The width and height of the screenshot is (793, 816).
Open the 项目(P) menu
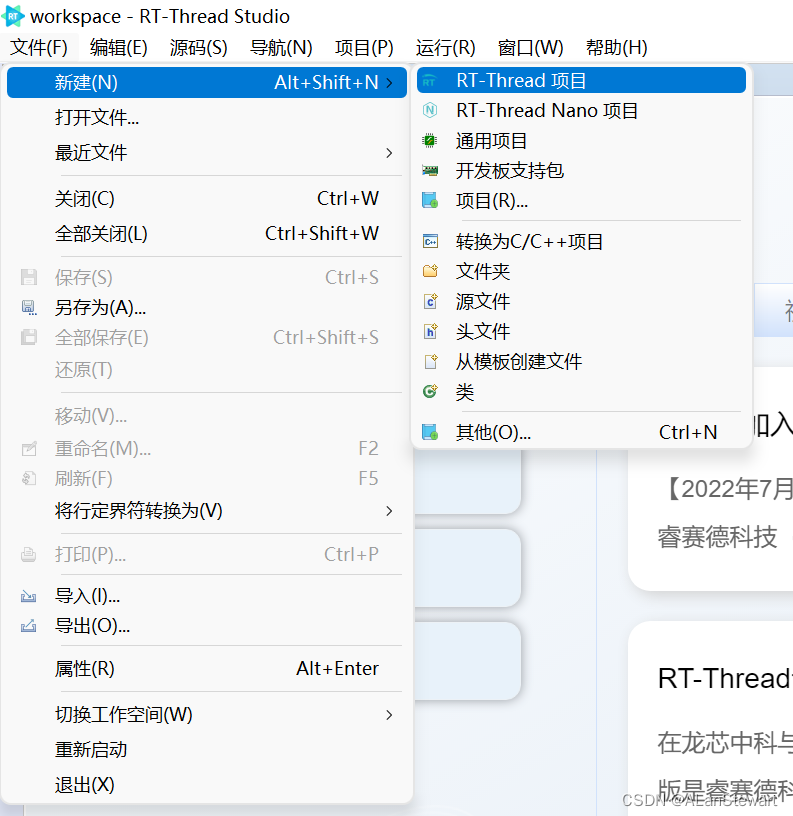[x=364, y=47]
